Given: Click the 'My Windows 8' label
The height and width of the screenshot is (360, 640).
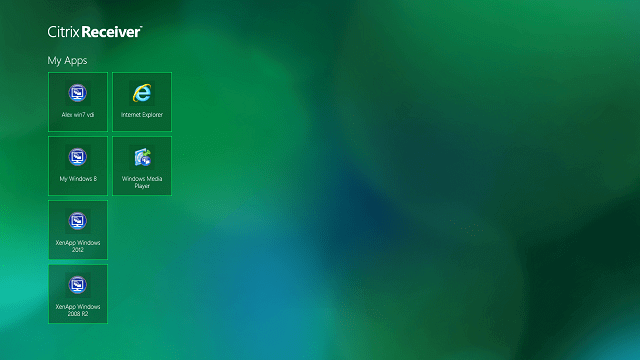Looking at the screenshot, I should click(78, 179).
